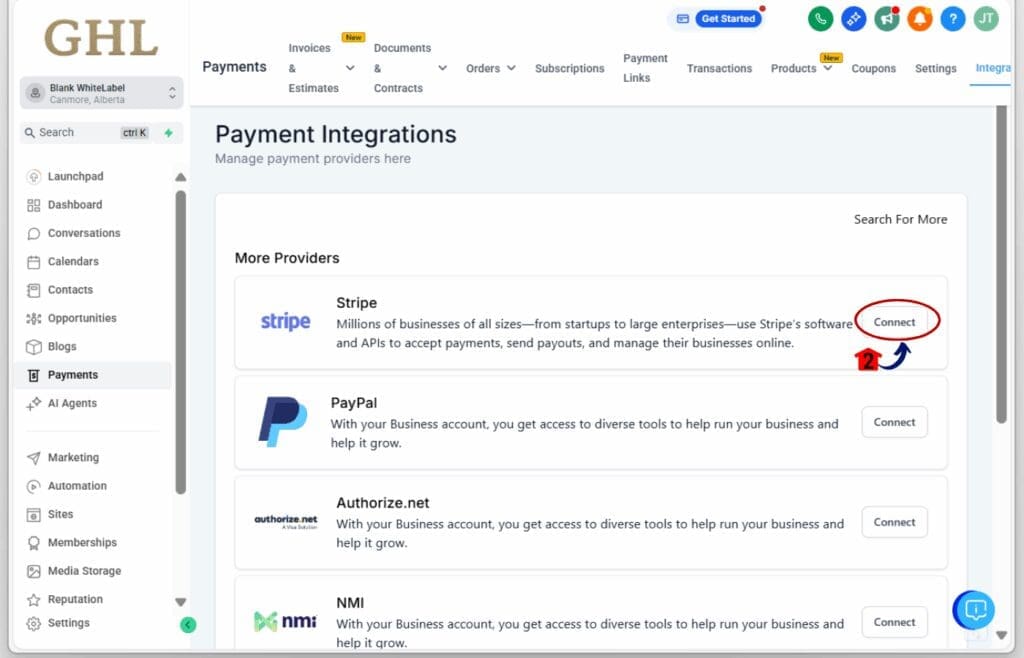Open the Payment Links tab
The image size is (1024, 658).
coord(645,68)
